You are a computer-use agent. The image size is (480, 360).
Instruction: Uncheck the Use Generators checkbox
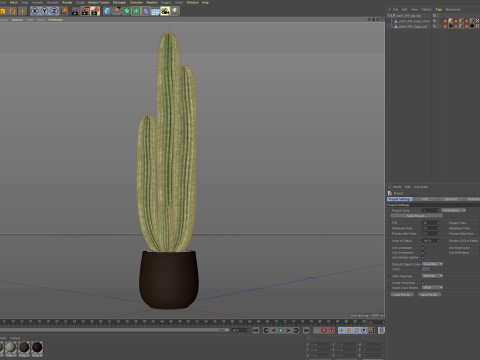423,253
